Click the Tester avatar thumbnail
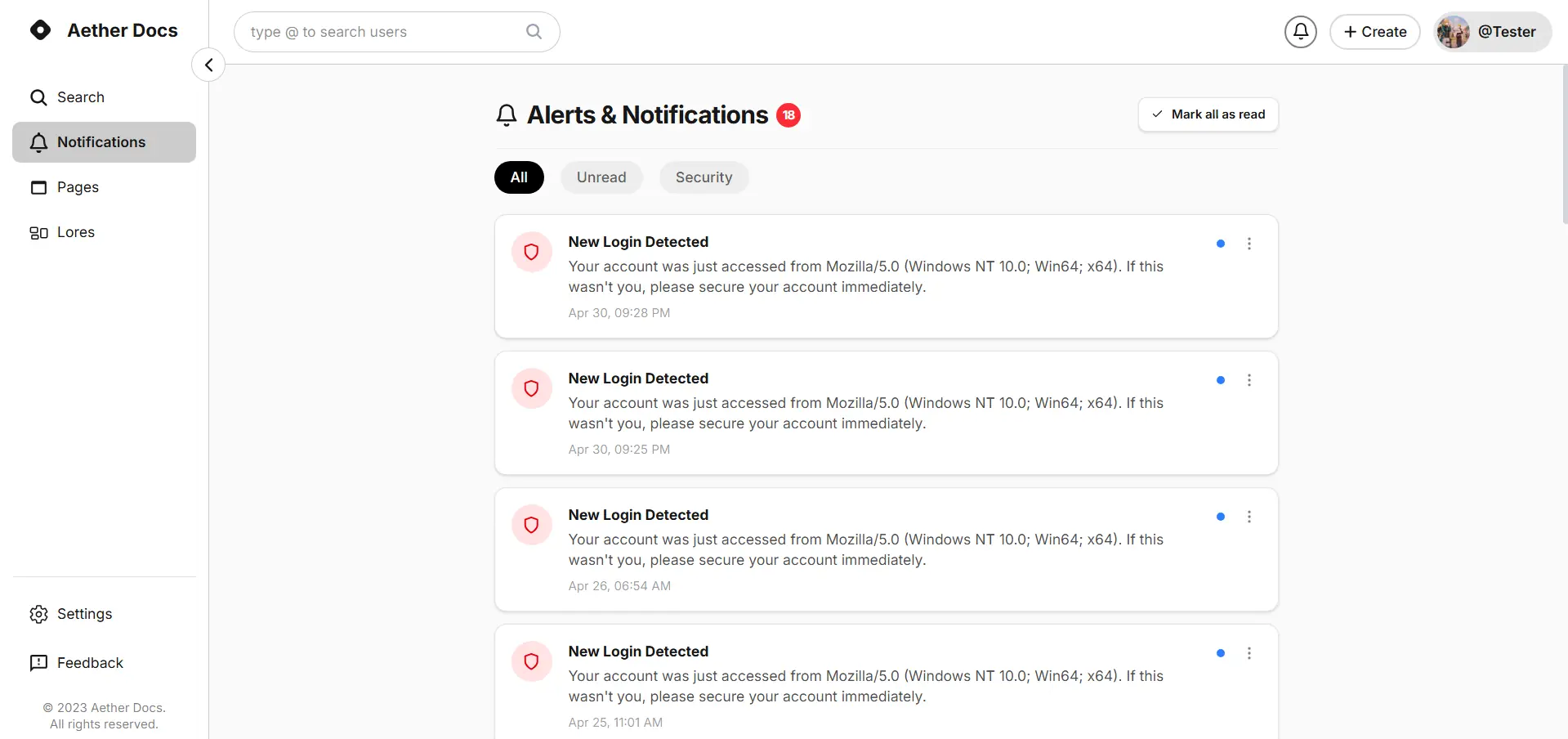 (x=1454, y=32)
